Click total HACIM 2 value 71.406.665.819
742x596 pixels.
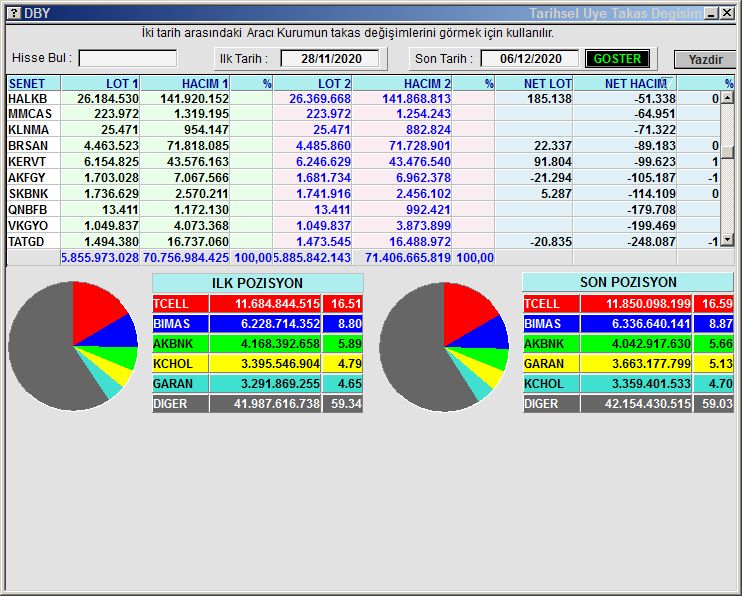(x=407, y=258)
